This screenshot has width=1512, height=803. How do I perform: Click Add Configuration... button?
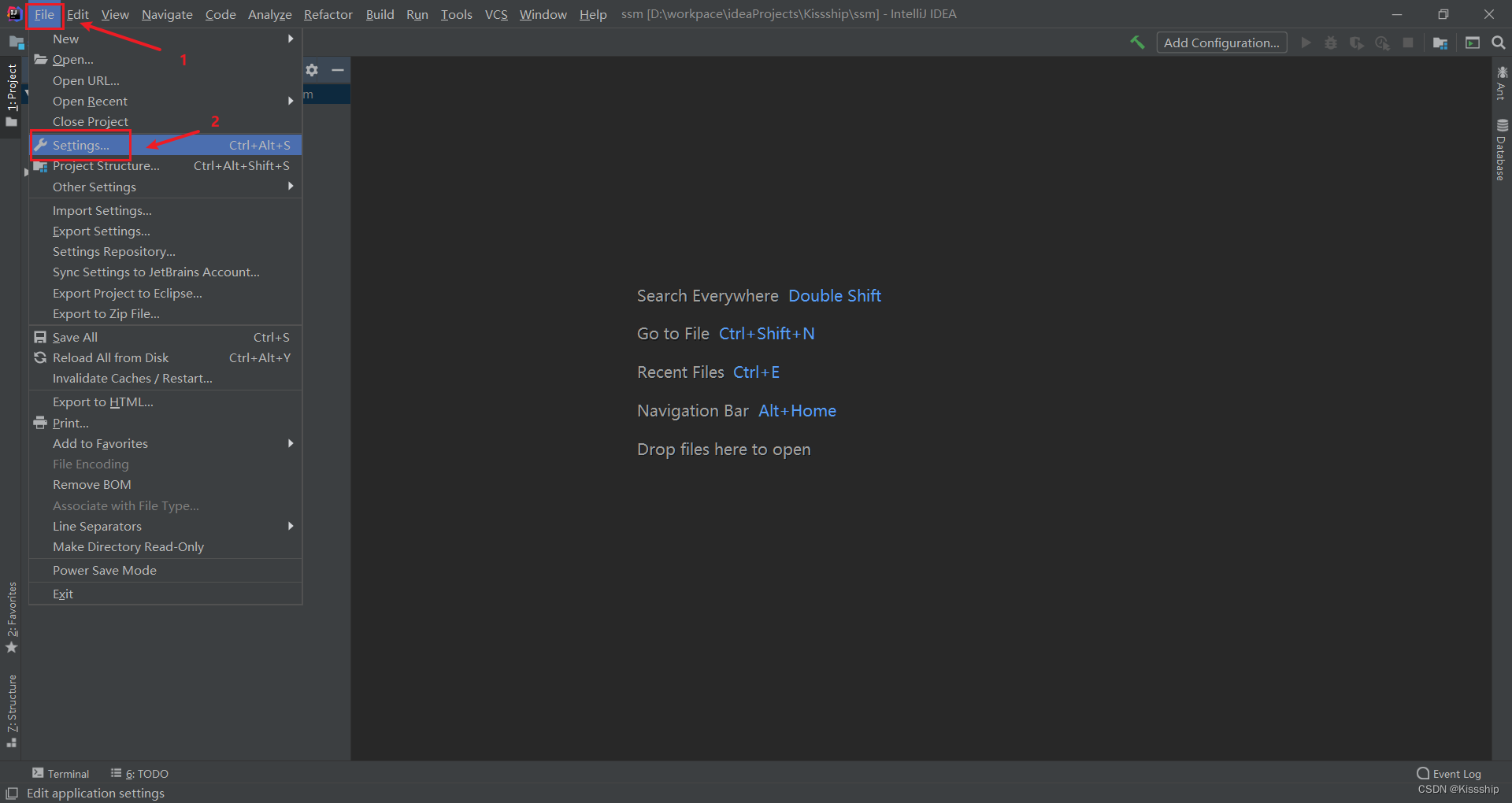1221,43
